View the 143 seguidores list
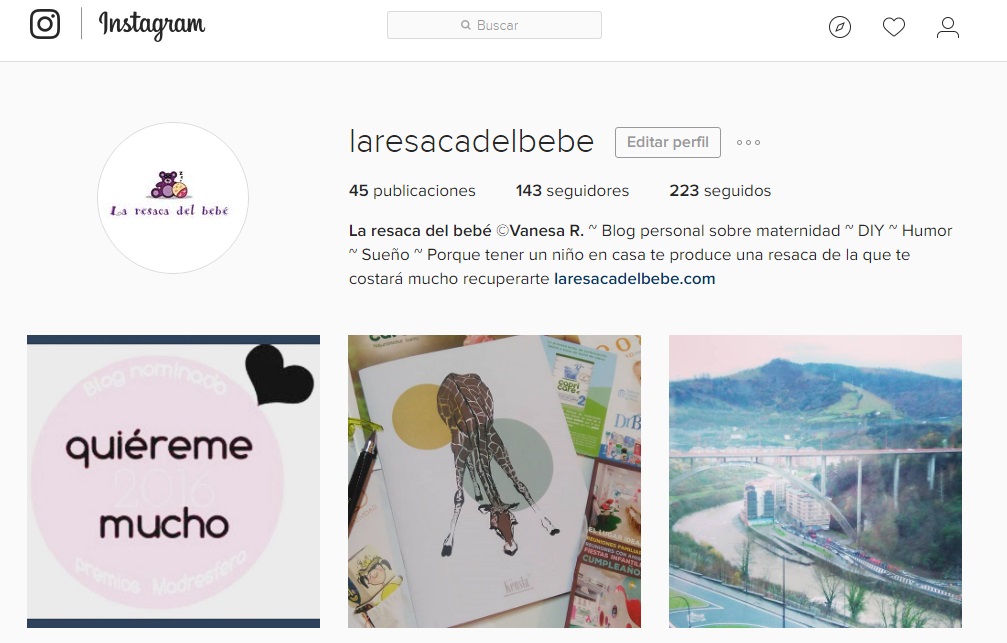 pyautogui.click(x=572, y=191)
